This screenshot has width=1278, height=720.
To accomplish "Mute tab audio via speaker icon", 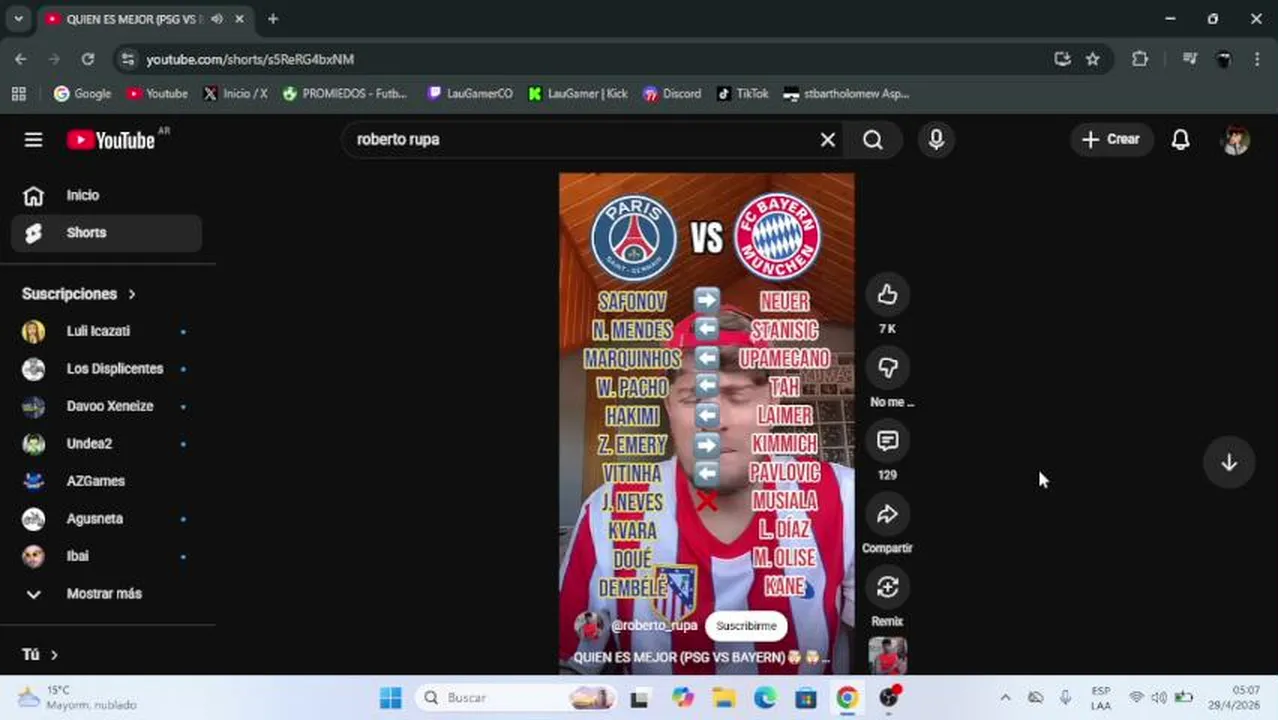I will (x=217, y=19).
